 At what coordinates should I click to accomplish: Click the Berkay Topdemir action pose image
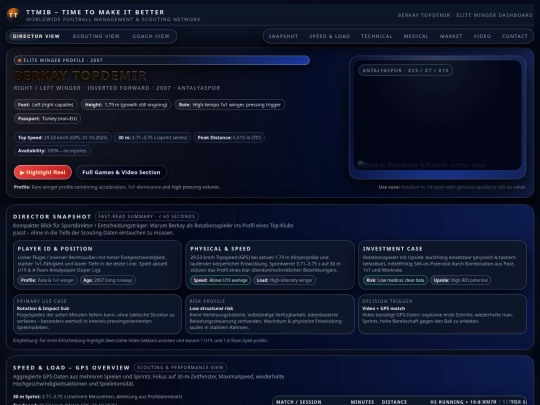point(437,116)
